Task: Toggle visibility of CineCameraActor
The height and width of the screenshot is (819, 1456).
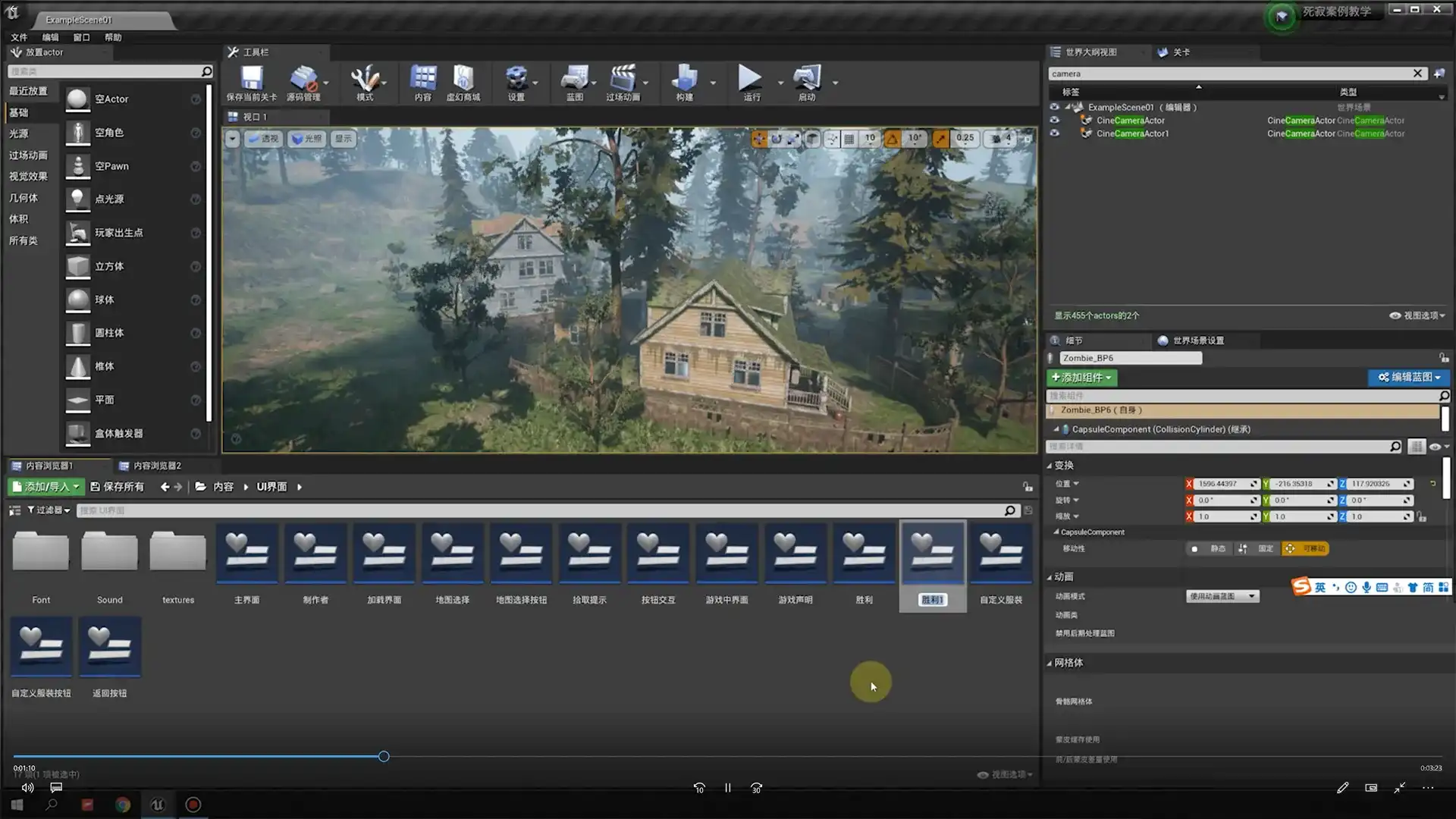Action: tap(1054, 120)
